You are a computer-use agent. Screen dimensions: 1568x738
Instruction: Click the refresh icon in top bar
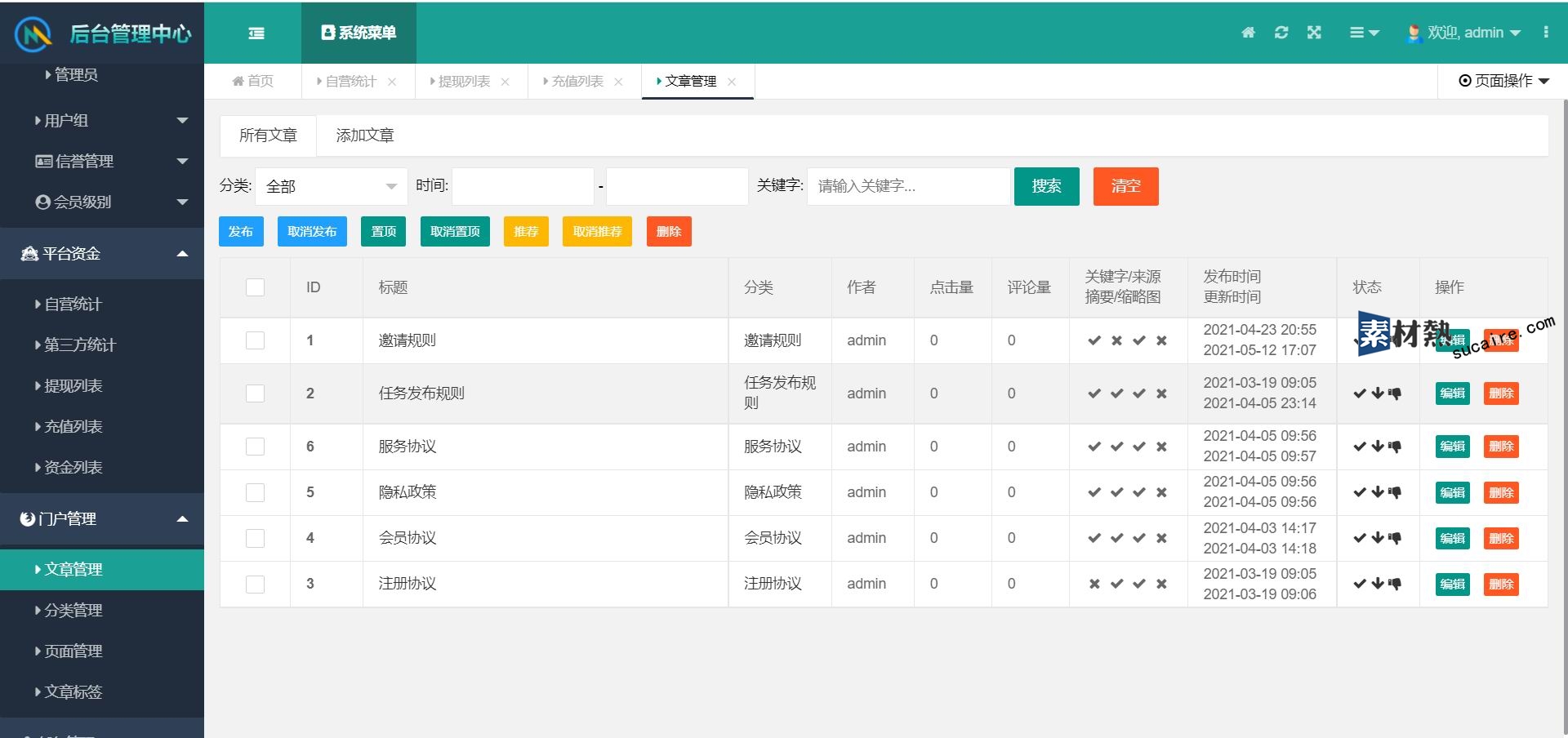(x=1281, y=33)
